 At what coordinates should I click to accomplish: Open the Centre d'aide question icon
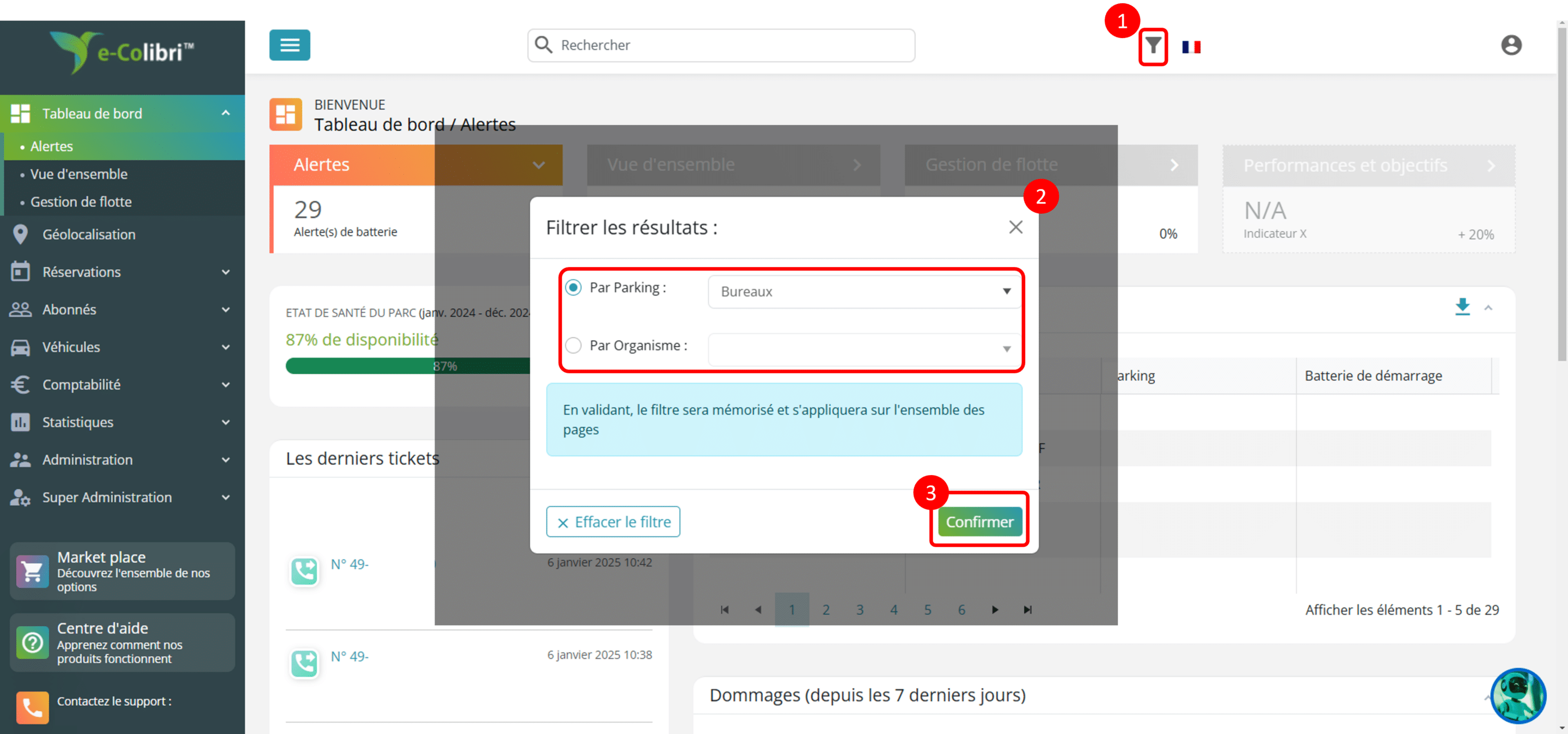(x=32, y=642)
